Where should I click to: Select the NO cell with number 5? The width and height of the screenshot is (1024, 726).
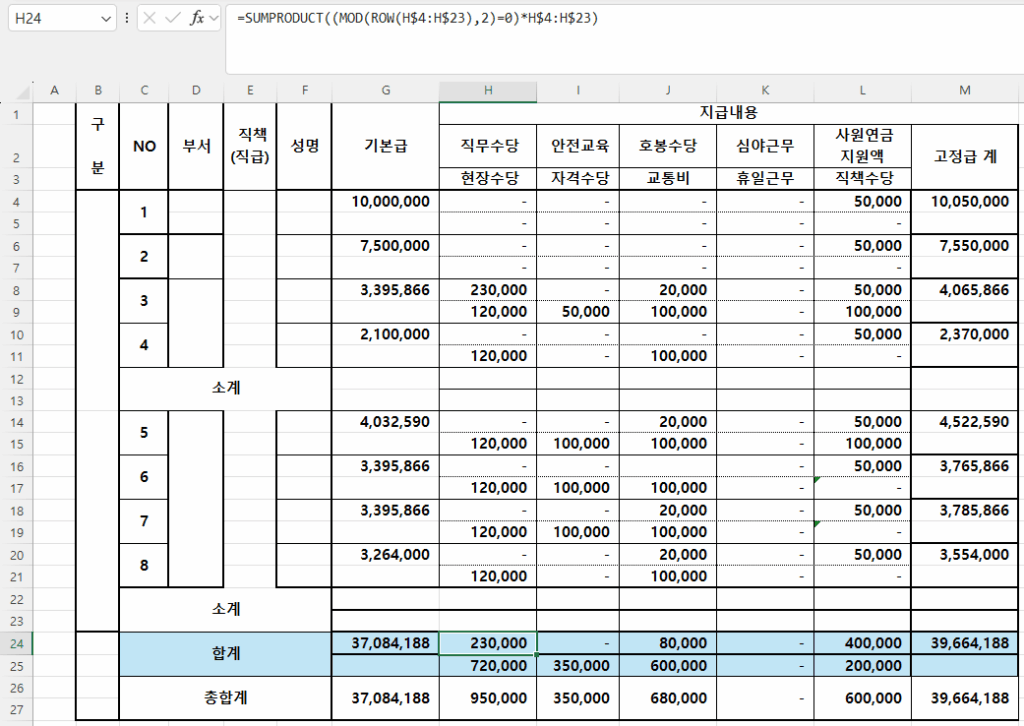pos(144,433)
